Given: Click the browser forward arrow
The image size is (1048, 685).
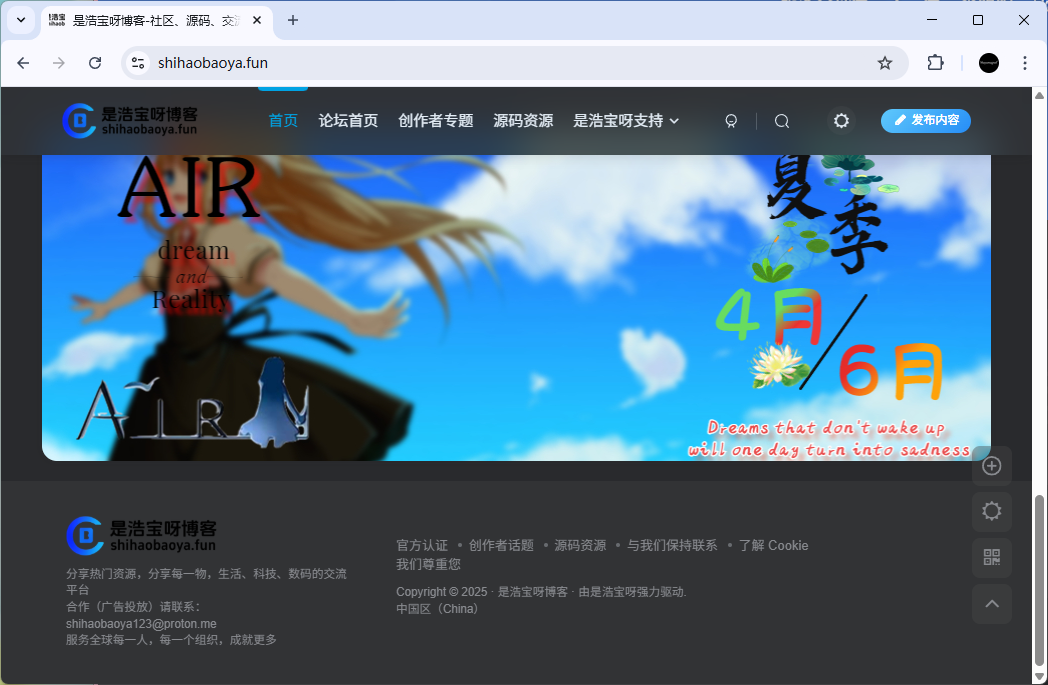Looking at the screenshot, I should tap(59, 63).
